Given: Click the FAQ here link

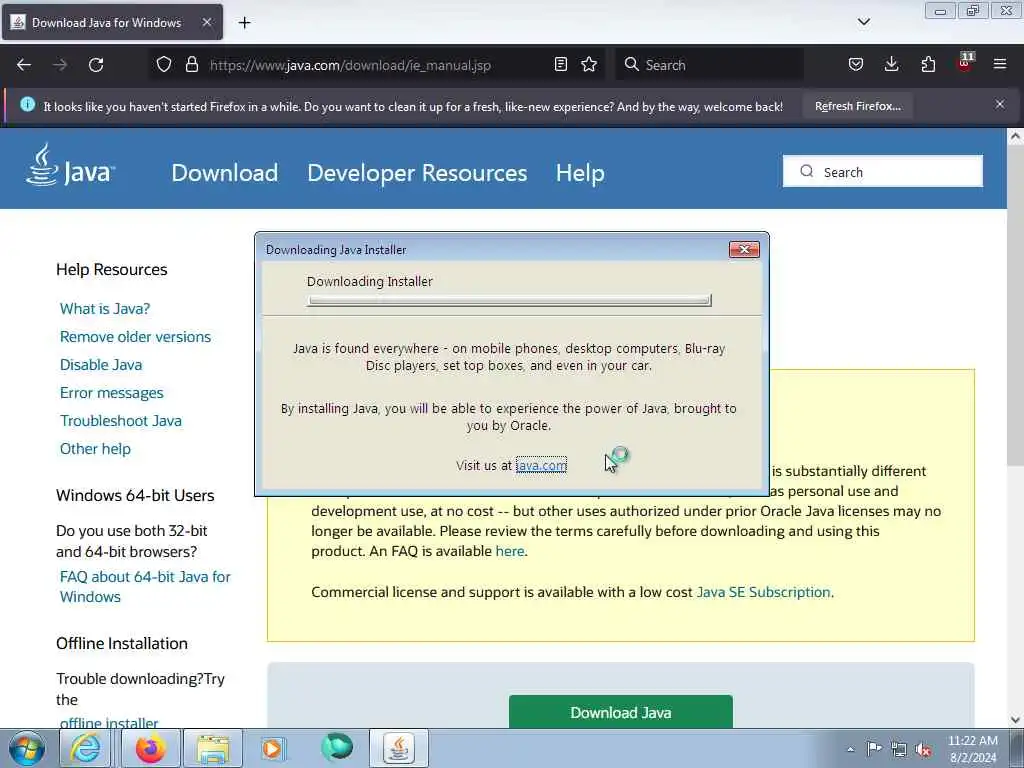Looking at the screenshot, I should point(509,551).
